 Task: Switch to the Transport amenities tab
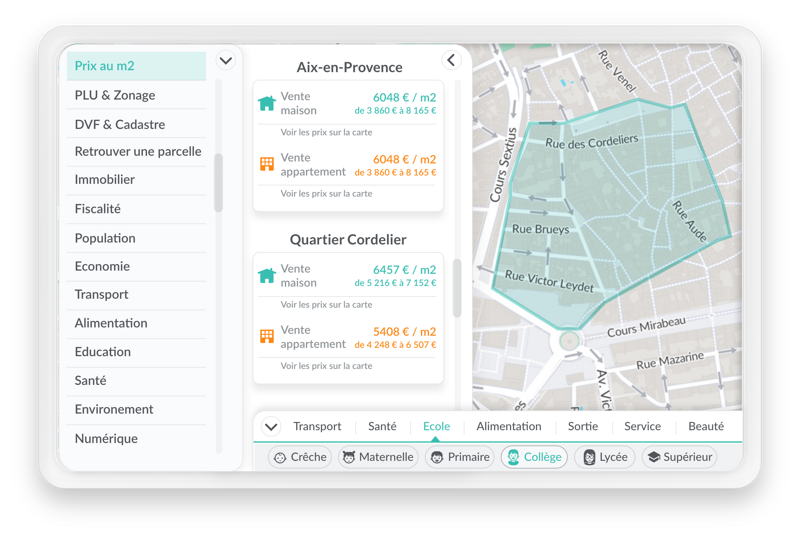click(317, 426)
